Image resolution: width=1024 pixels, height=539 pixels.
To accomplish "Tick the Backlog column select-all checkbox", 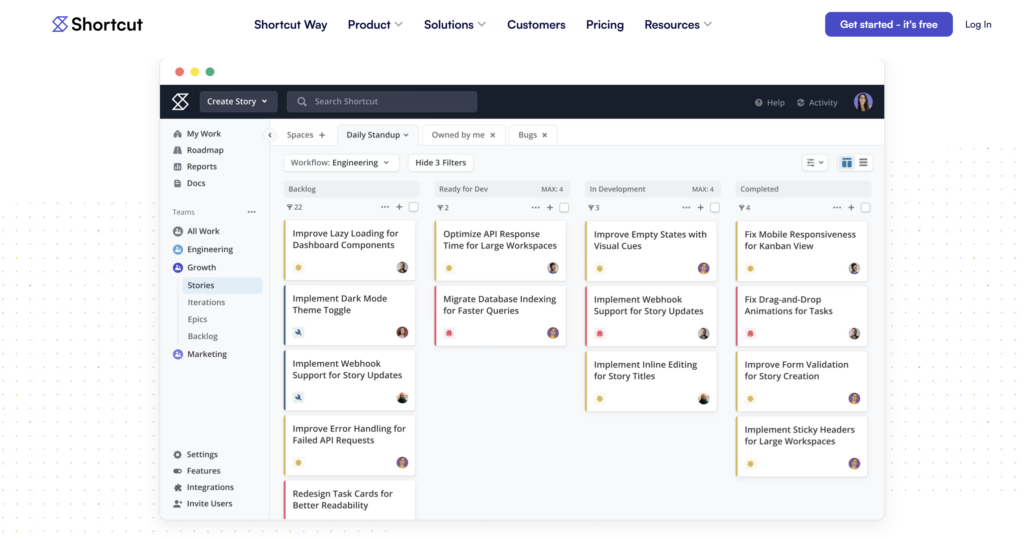I will point(413,207).
